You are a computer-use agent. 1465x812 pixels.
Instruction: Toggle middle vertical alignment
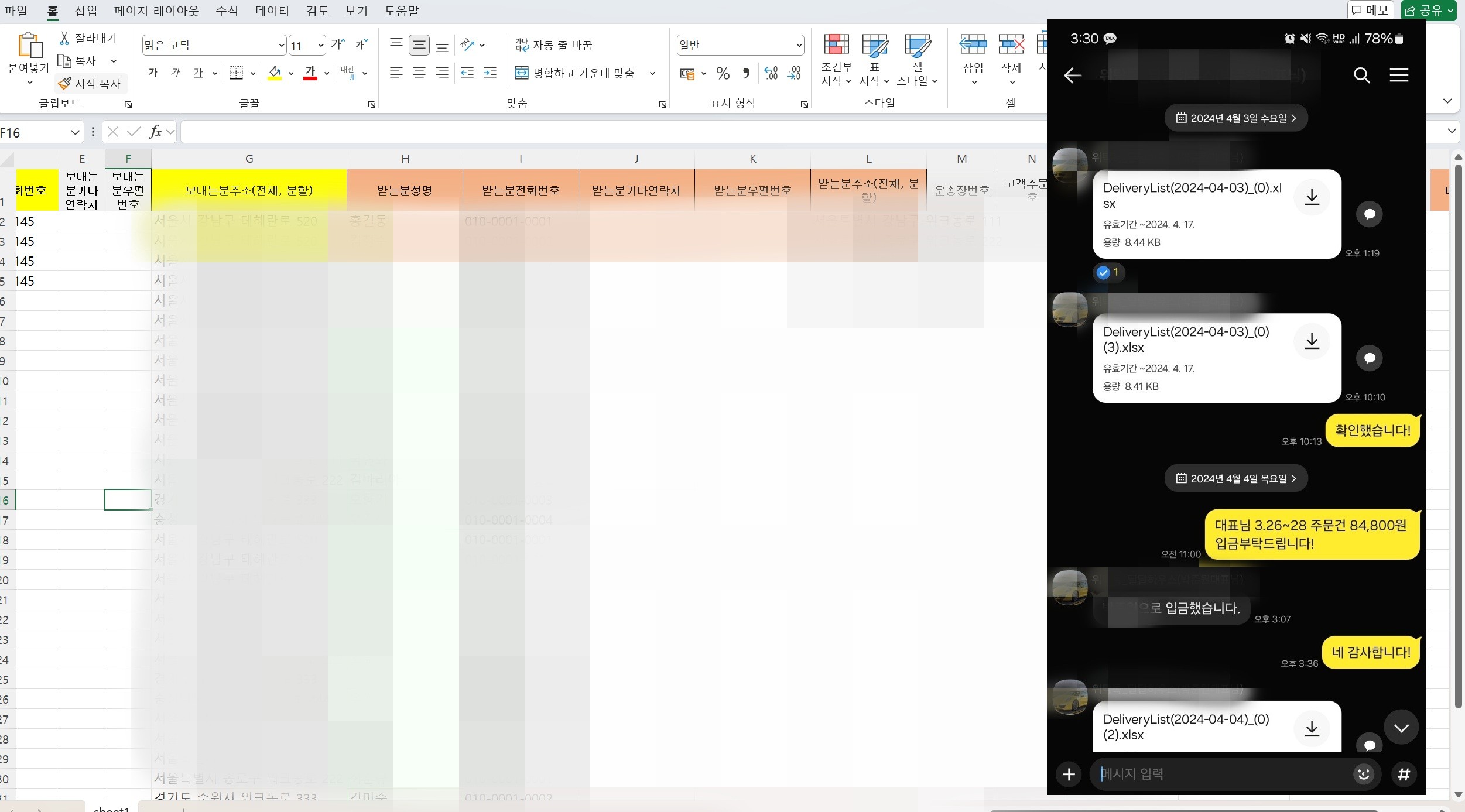pyautogui.click(x=419, y=45)
